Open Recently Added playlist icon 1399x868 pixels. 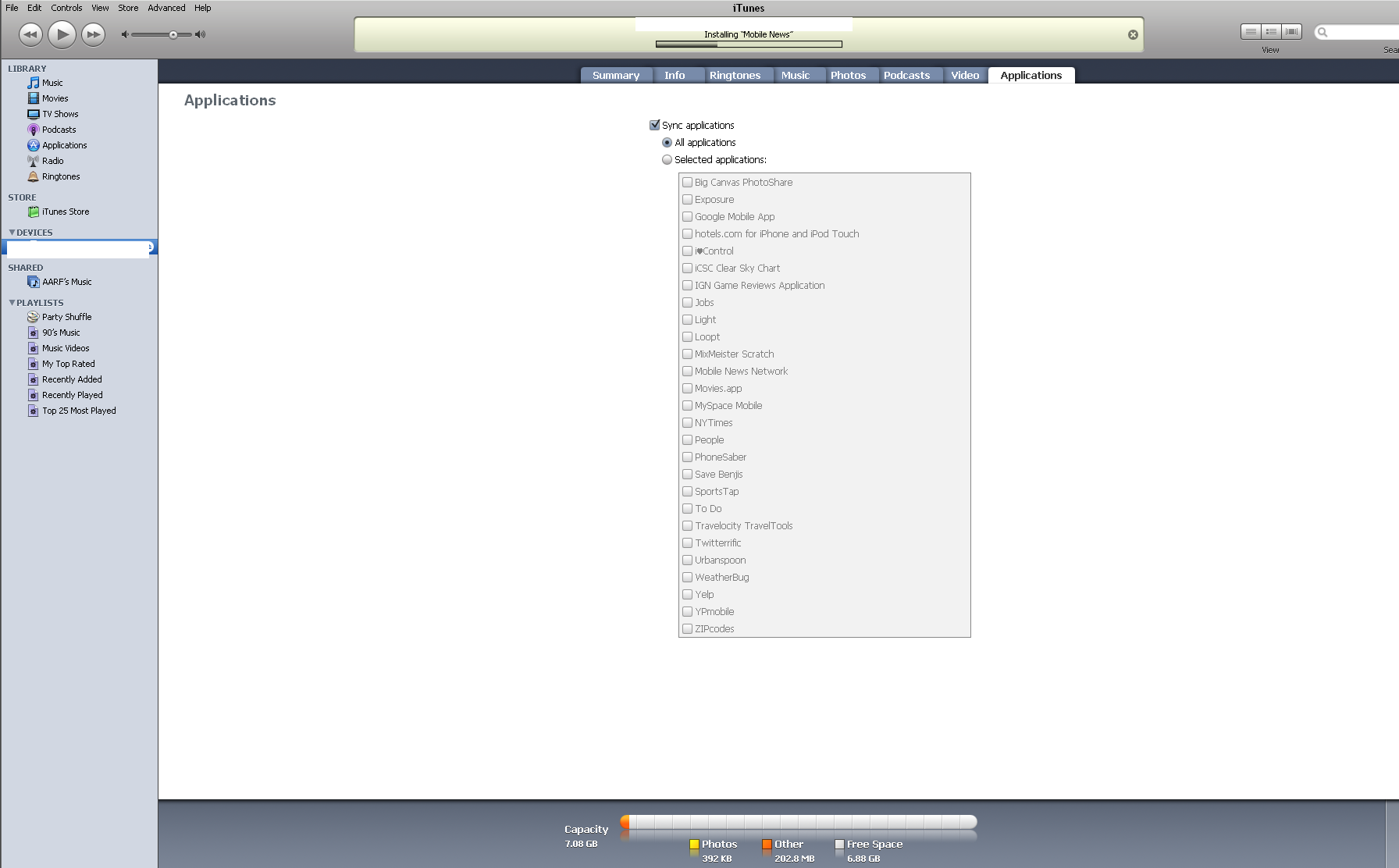pos(33,379)
